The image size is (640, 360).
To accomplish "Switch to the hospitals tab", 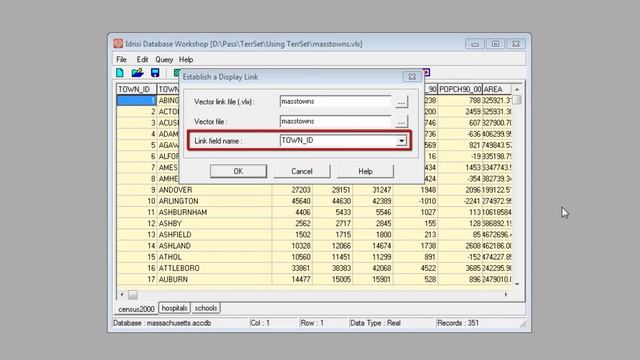I will 174,308.
